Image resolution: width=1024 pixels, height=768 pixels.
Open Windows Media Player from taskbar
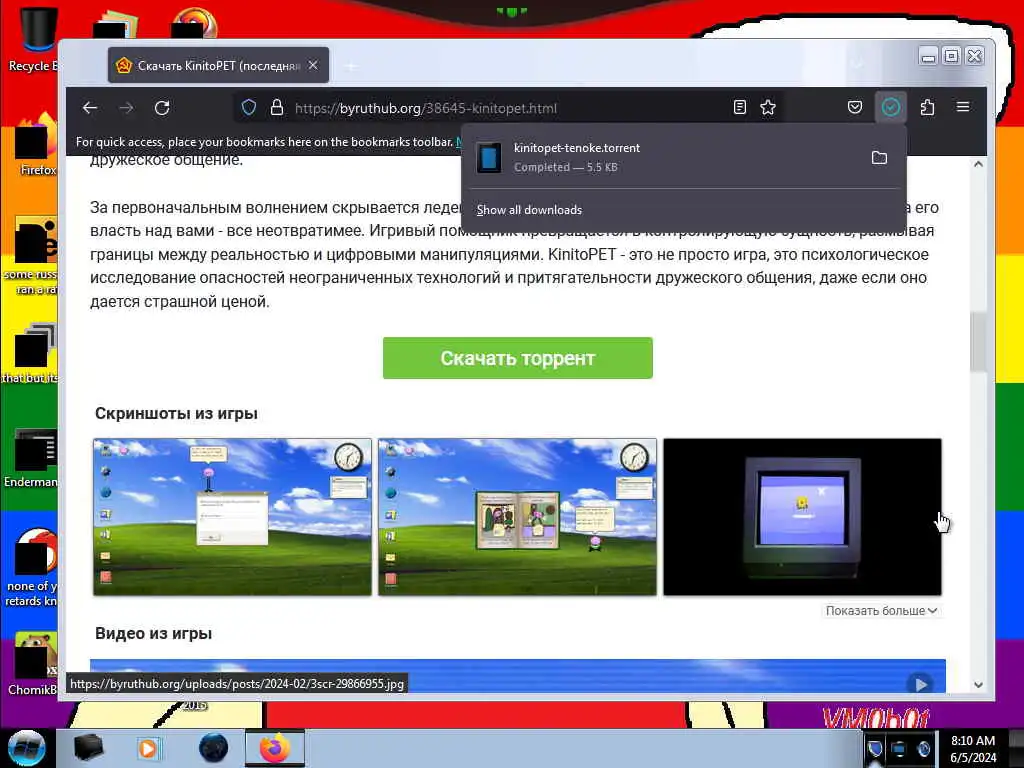149,748
